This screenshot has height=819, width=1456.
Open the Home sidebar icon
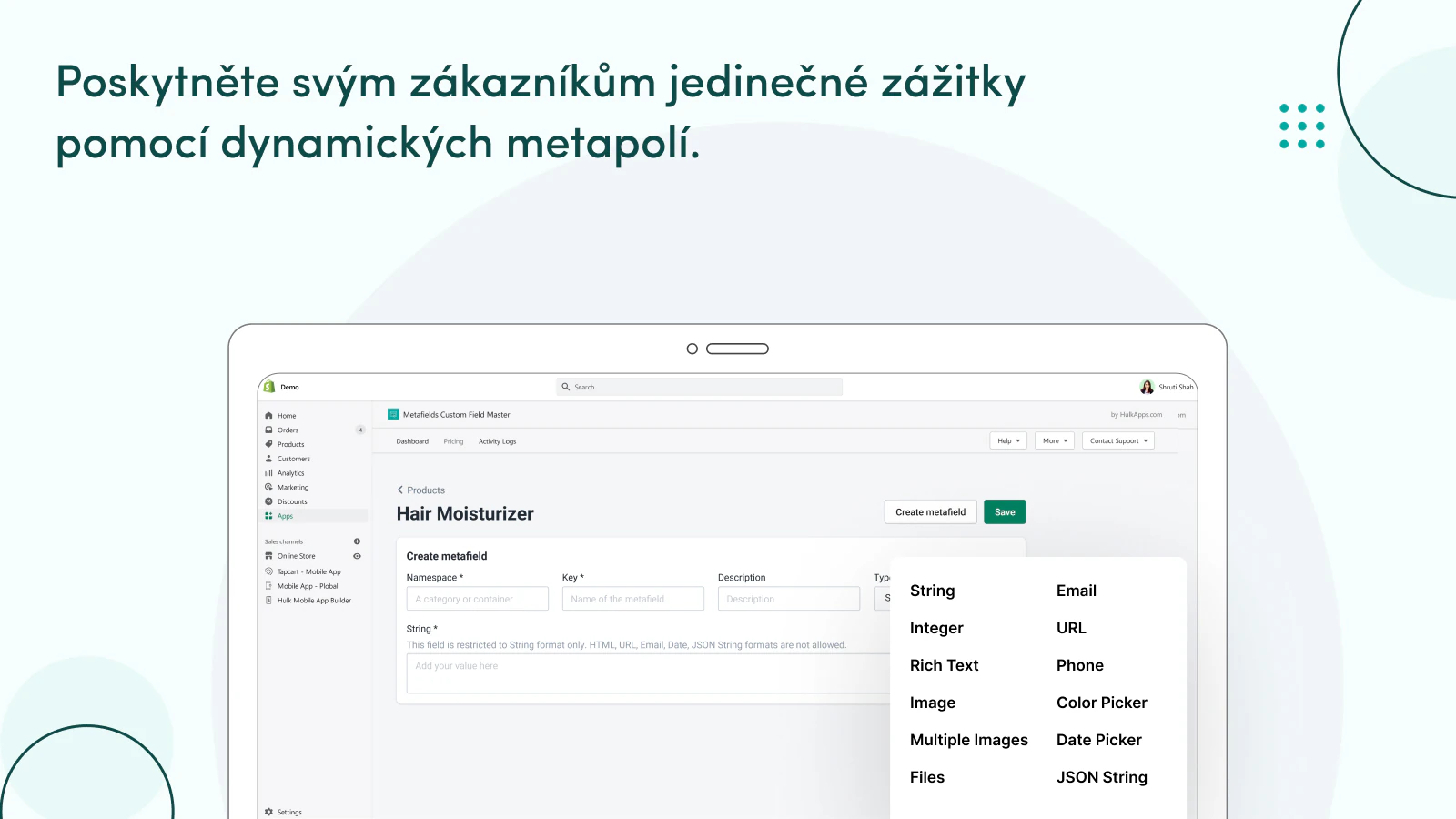pyautogui.click(x=268, y=416)
